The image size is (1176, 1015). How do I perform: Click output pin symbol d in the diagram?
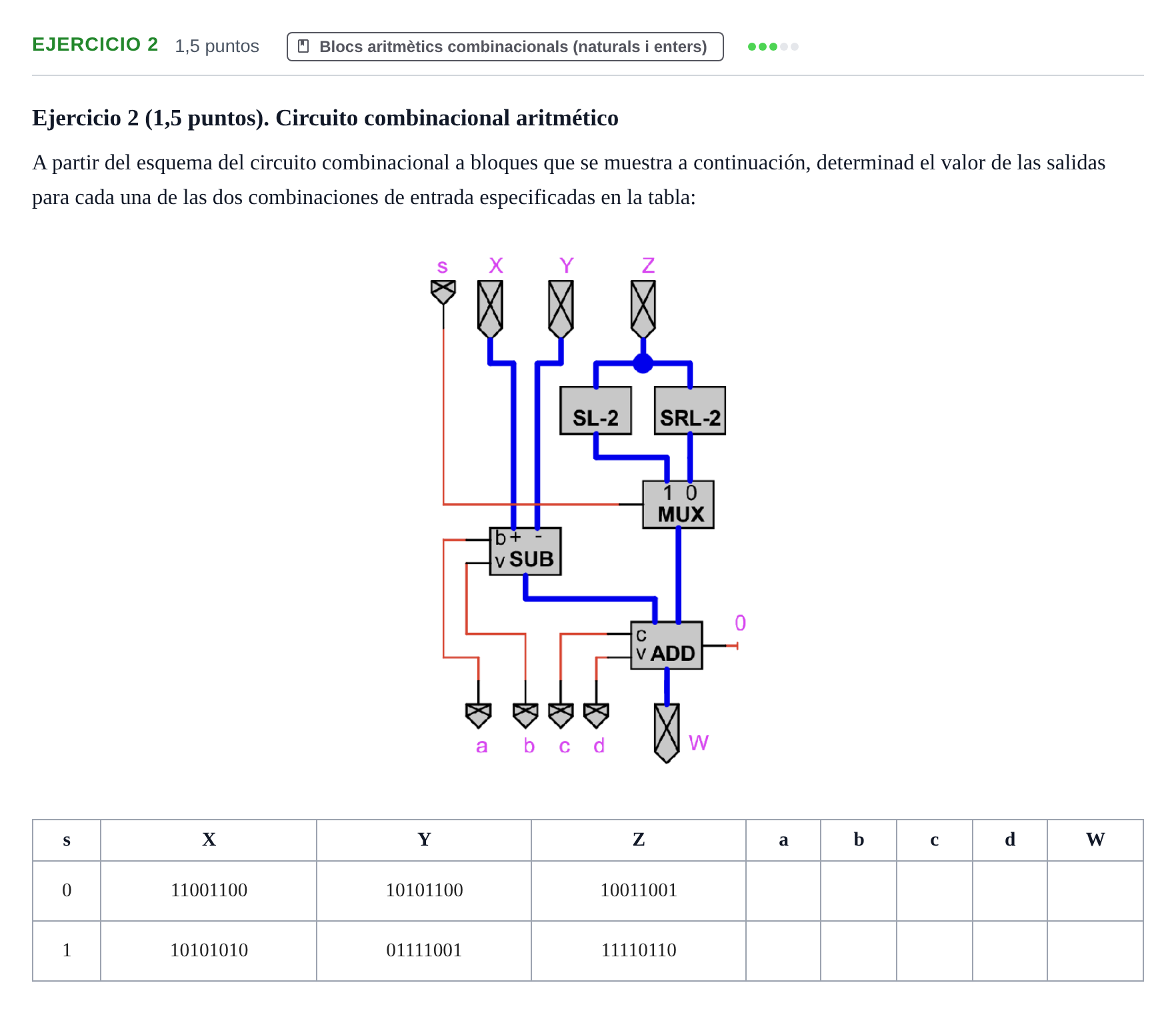coord(596,716)
